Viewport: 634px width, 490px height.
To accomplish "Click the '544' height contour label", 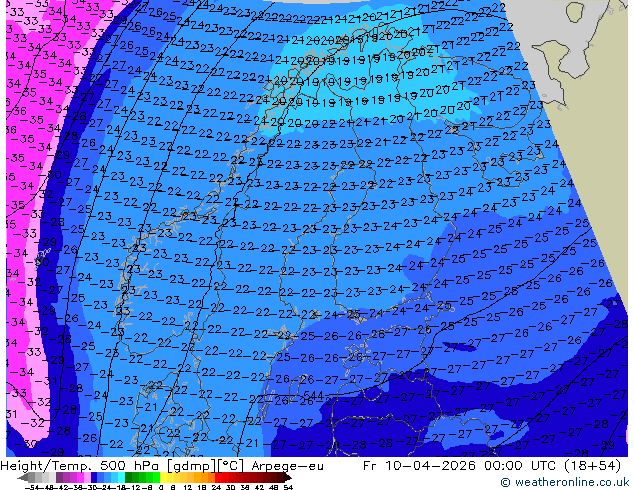I will [313, 395].
